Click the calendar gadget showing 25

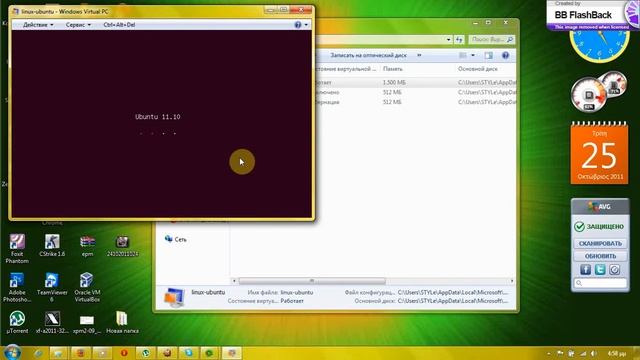(599, 153)
